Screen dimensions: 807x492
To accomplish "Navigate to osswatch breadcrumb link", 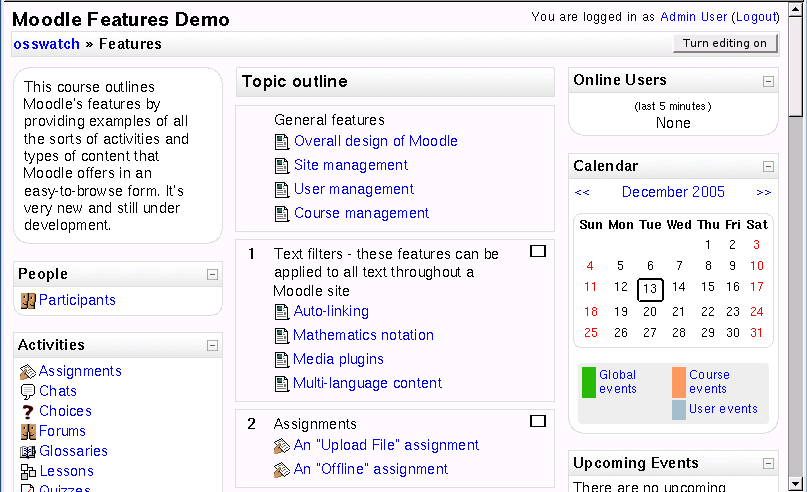I will coord(46,44).
